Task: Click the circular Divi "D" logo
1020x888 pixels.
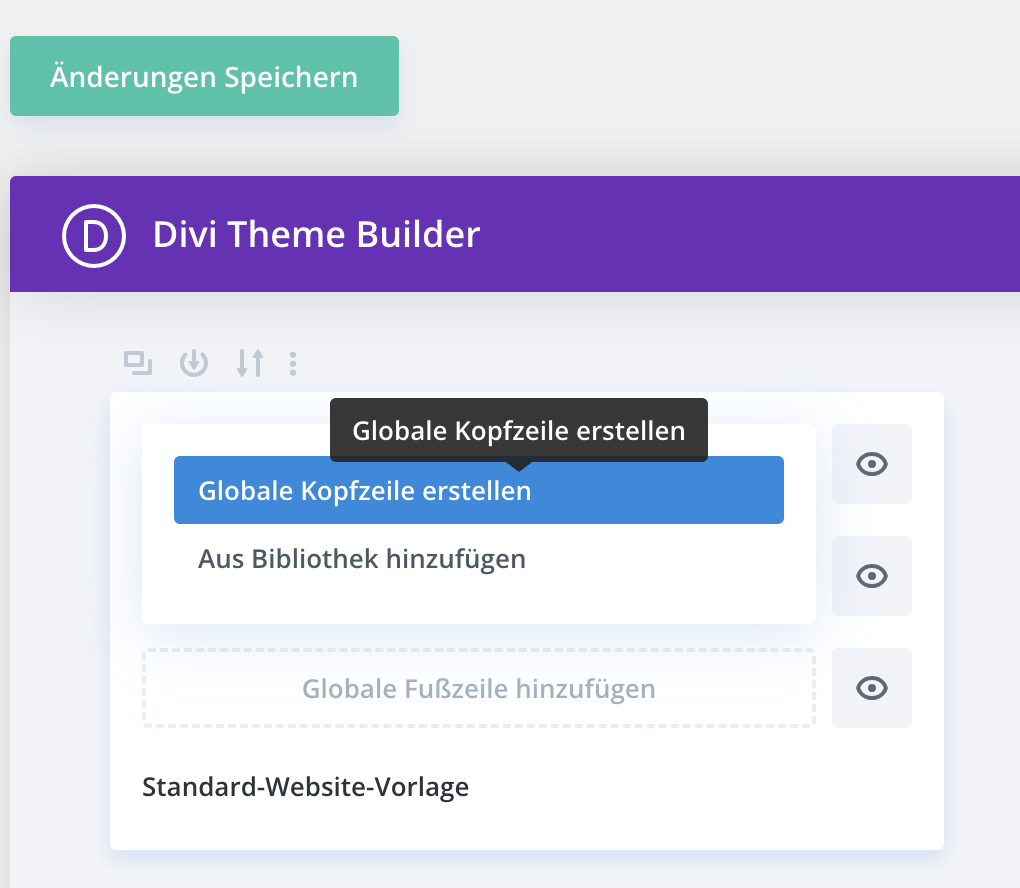Action: coord(94,235)
